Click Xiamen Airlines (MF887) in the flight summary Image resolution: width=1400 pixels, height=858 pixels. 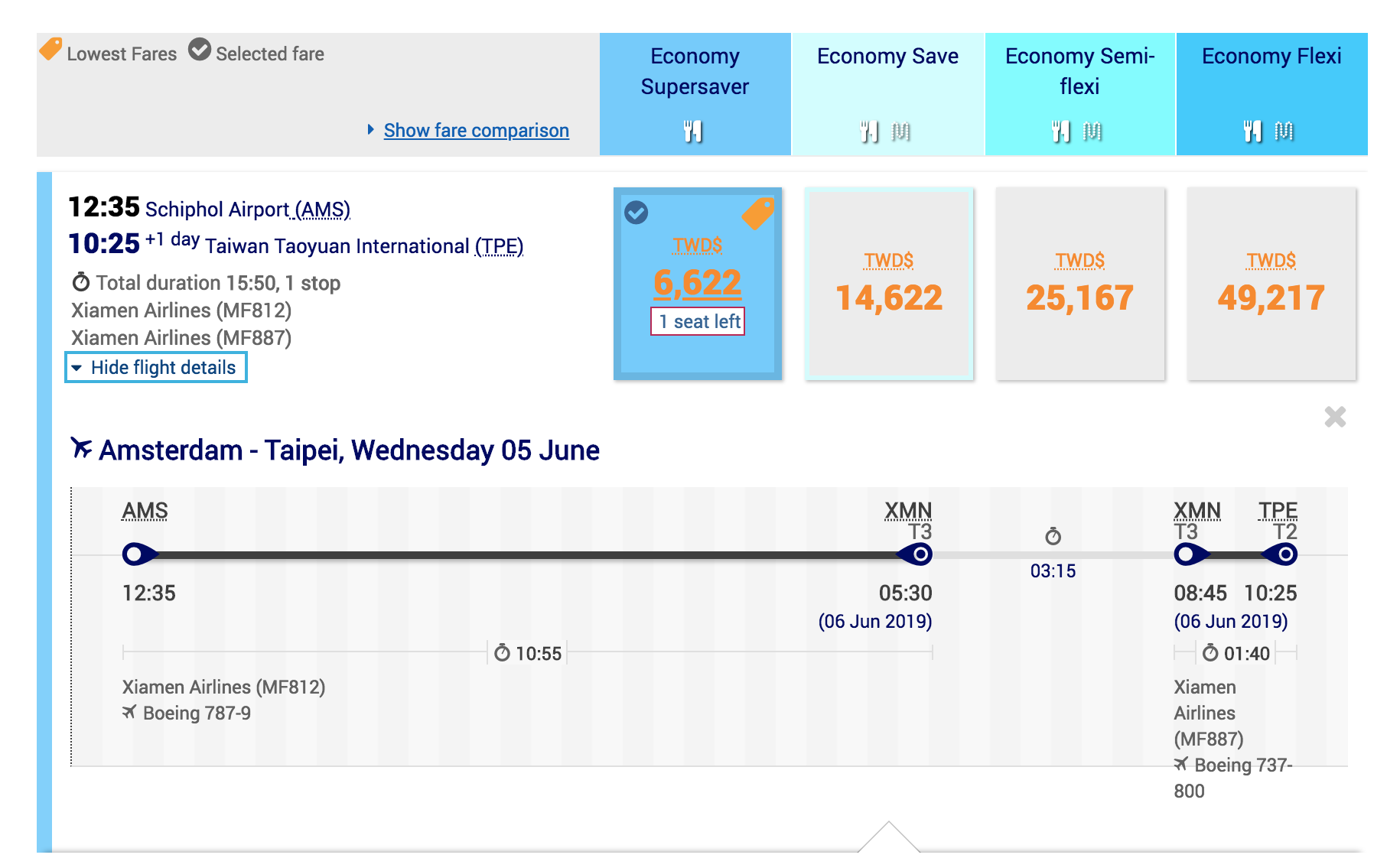coord(181,338)
